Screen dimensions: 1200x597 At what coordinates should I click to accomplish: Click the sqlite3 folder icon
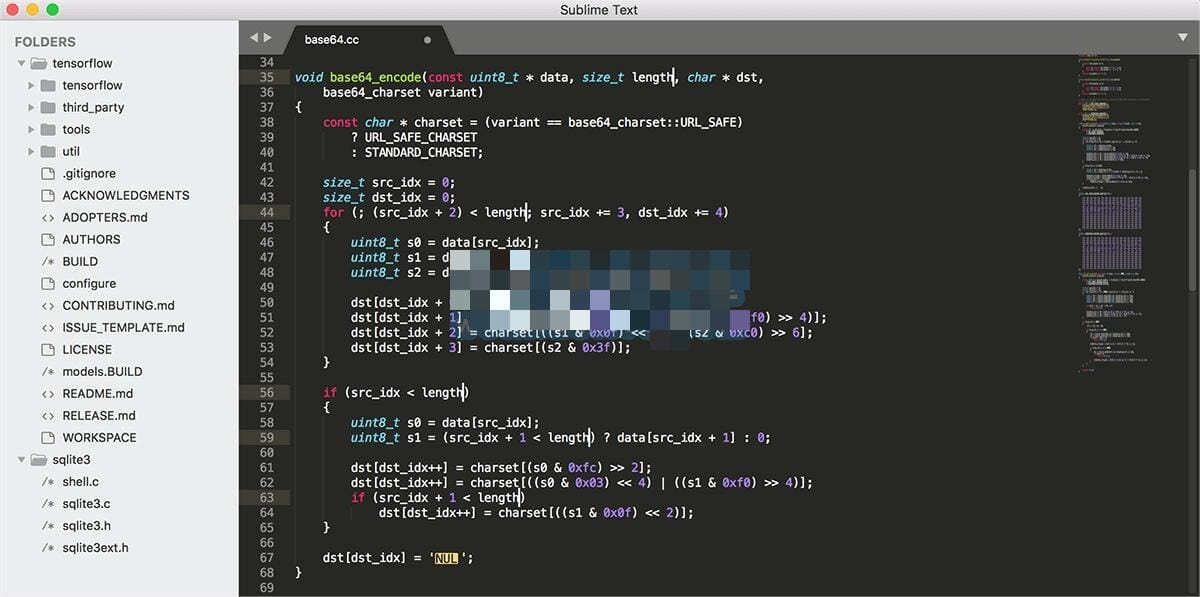coord(39,459)
